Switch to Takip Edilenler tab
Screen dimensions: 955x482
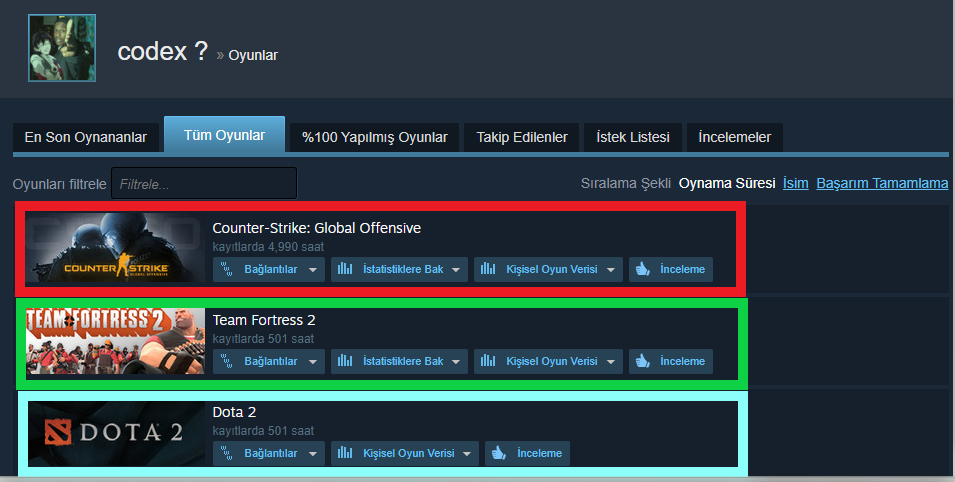coord(522,137)
